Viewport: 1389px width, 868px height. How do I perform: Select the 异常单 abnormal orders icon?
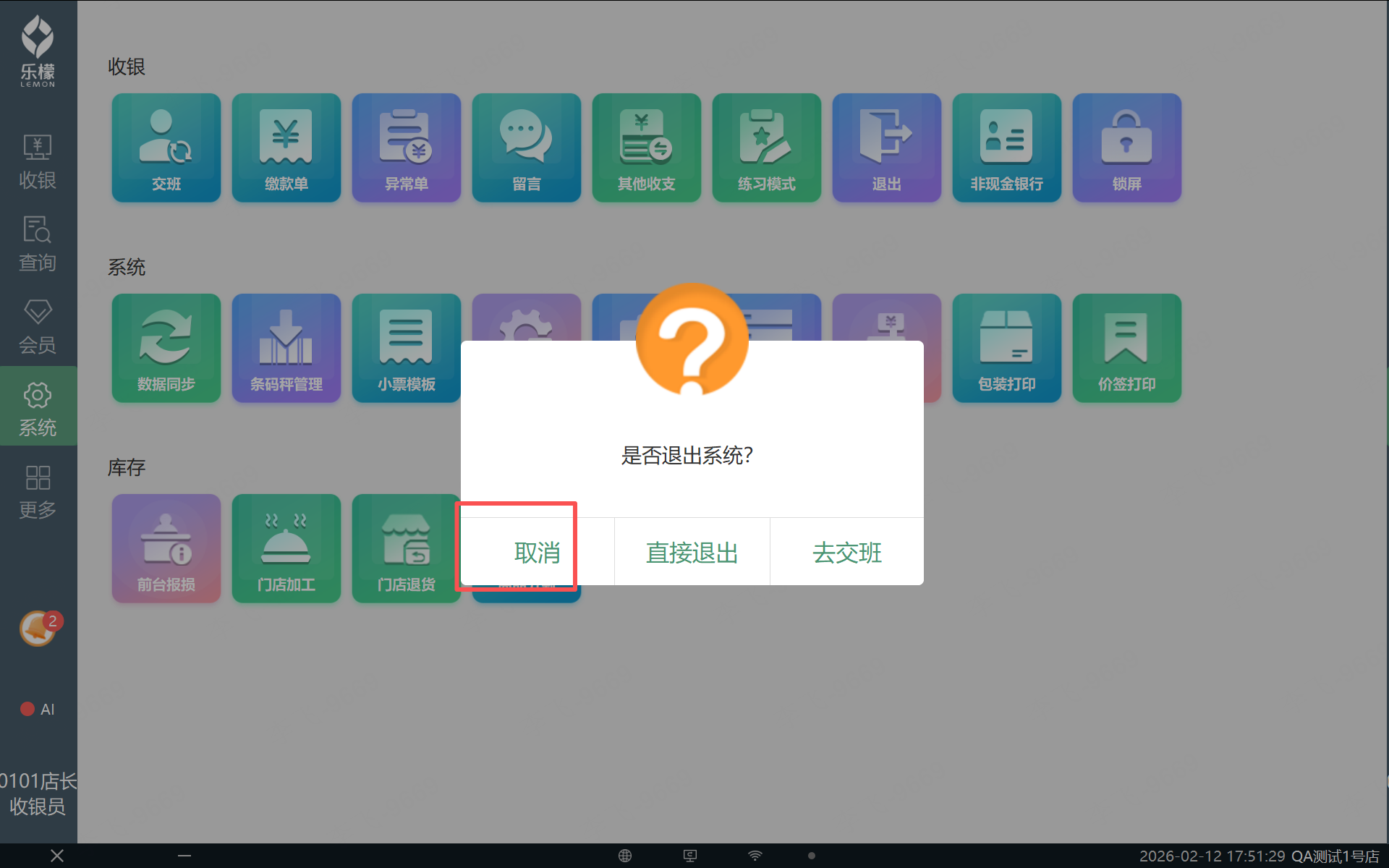(407, 148)
